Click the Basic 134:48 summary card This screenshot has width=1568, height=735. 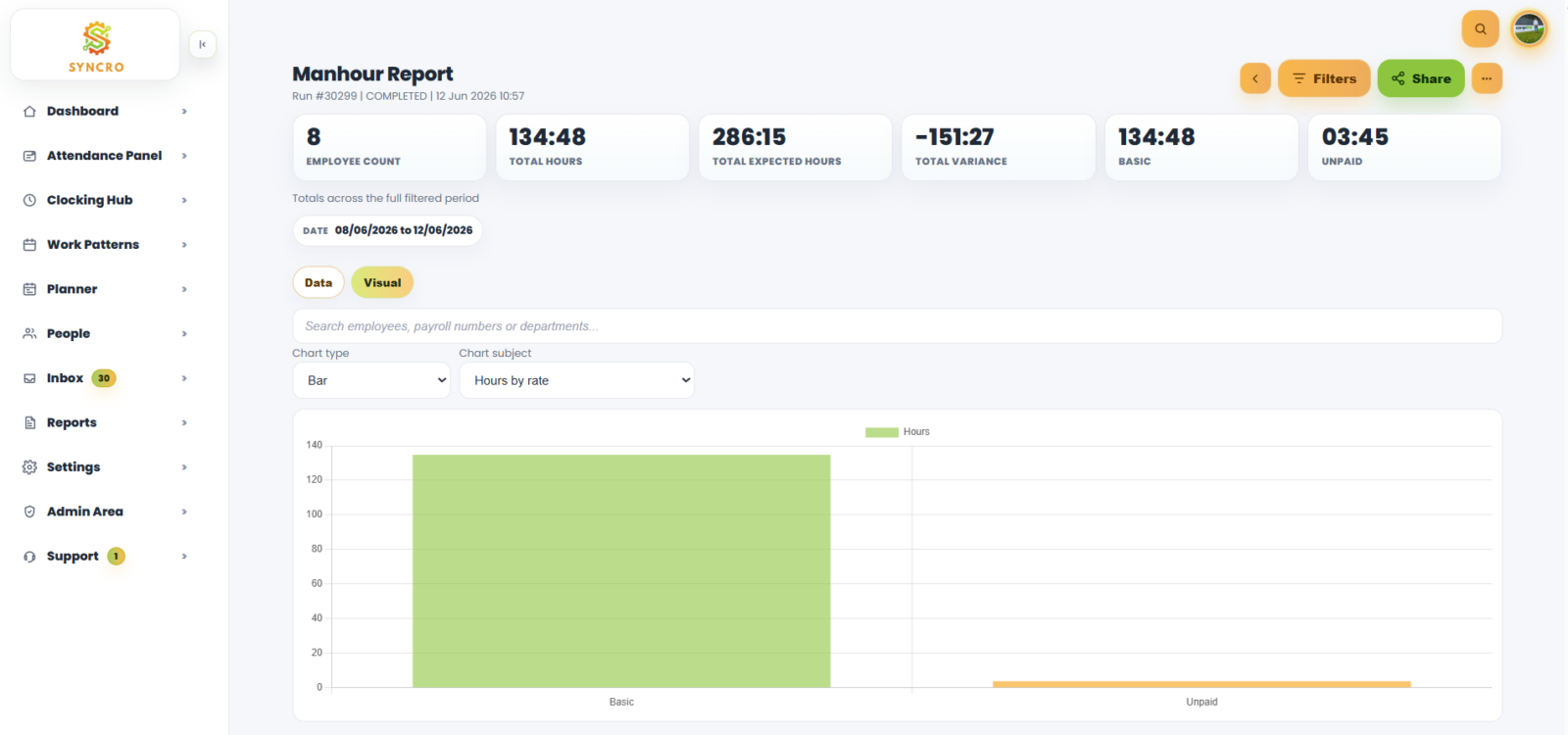1201,147
